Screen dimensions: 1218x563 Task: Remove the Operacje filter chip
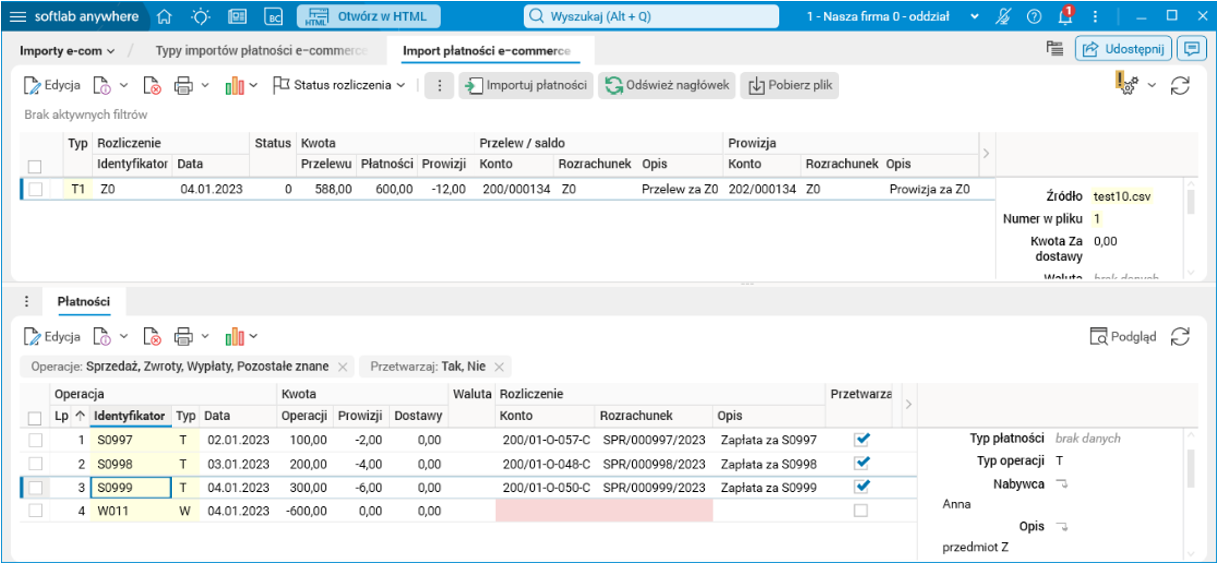pyautogui.click(x=342, y=367)
